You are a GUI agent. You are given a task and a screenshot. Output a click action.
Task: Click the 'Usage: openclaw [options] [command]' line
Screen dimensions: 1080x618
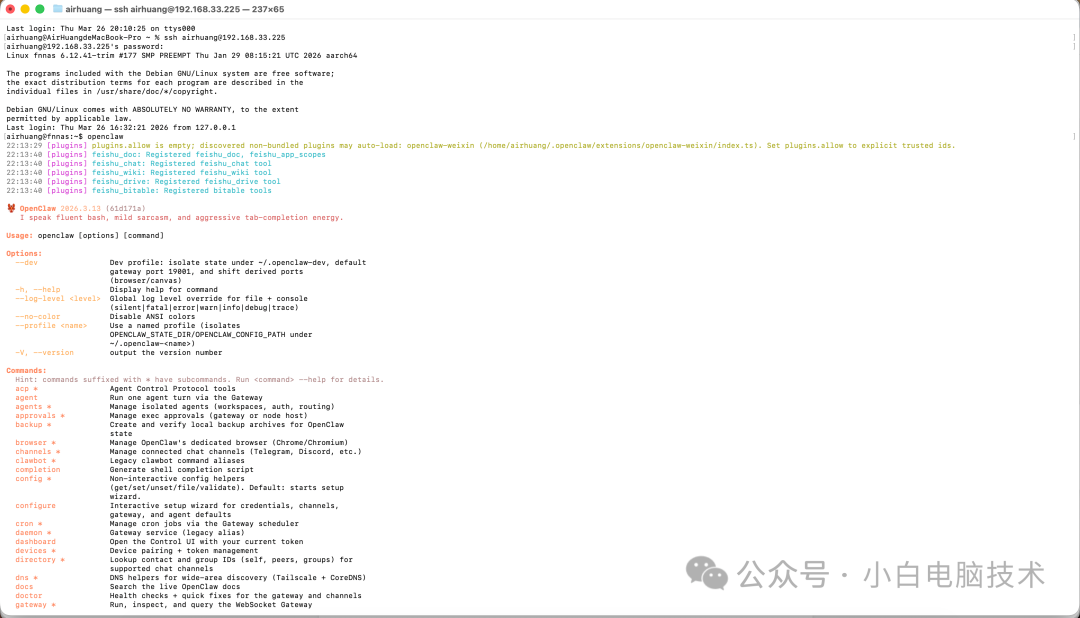tap(85, 235)
